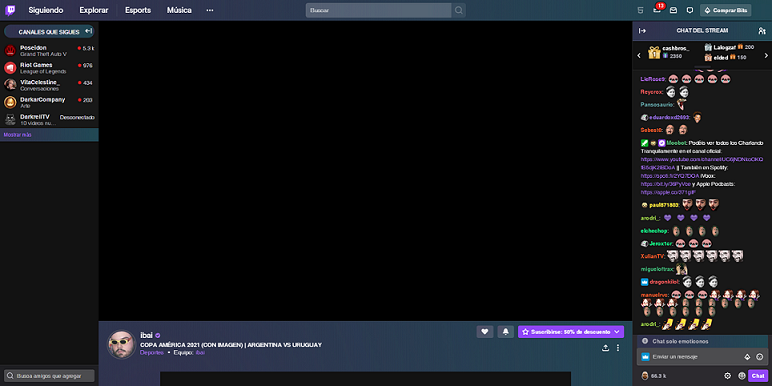Click the magnifier search button
This screenshot has width=772, height=386.
[x=458, y=10]
